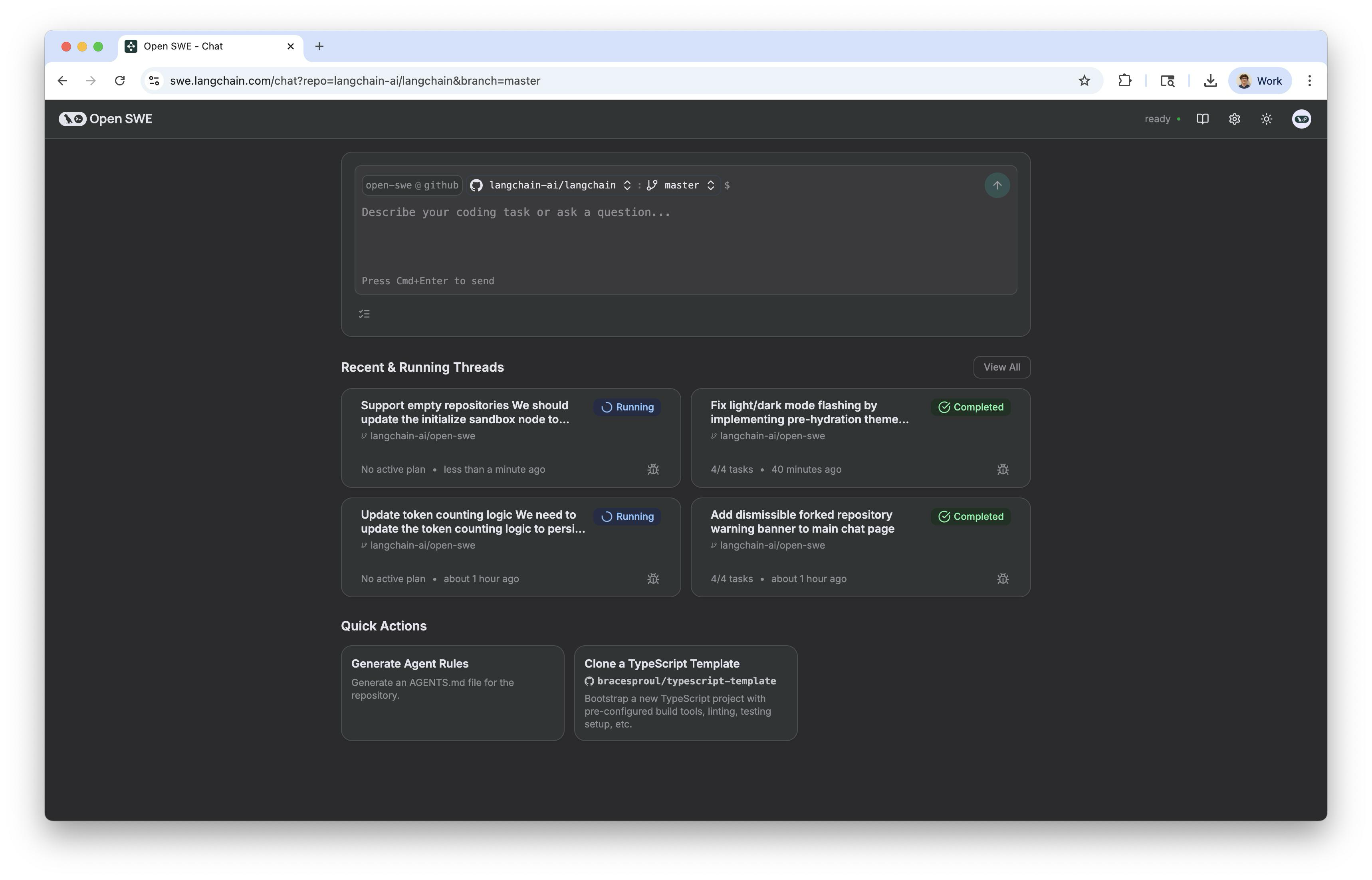Bookmark this page with the star icon
Screen dimensions: 1372x880
(1084, 81)
